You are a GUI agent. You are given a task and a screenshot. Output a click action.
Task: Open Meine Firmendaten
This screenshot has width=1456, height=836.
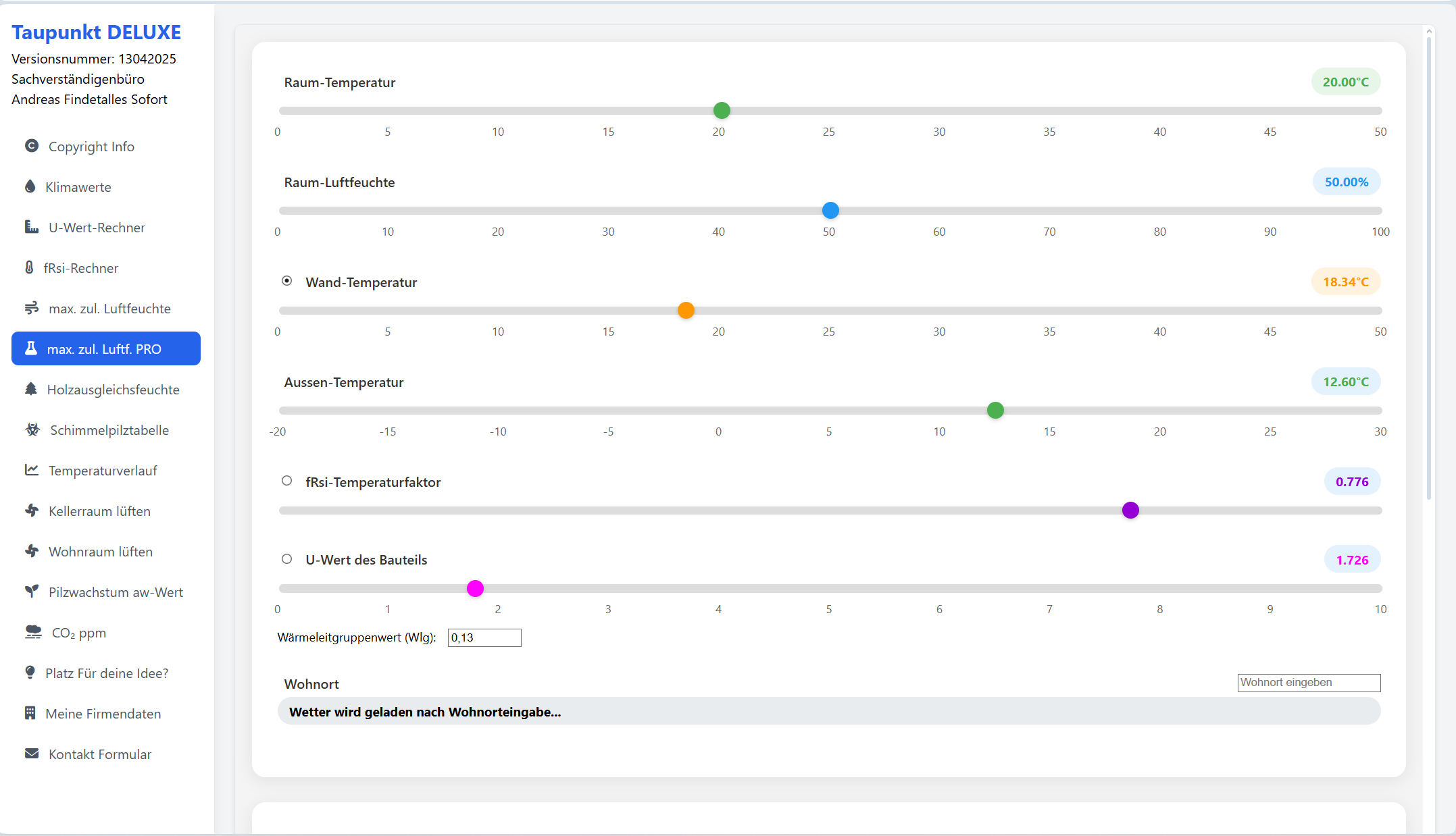point(106,714)
